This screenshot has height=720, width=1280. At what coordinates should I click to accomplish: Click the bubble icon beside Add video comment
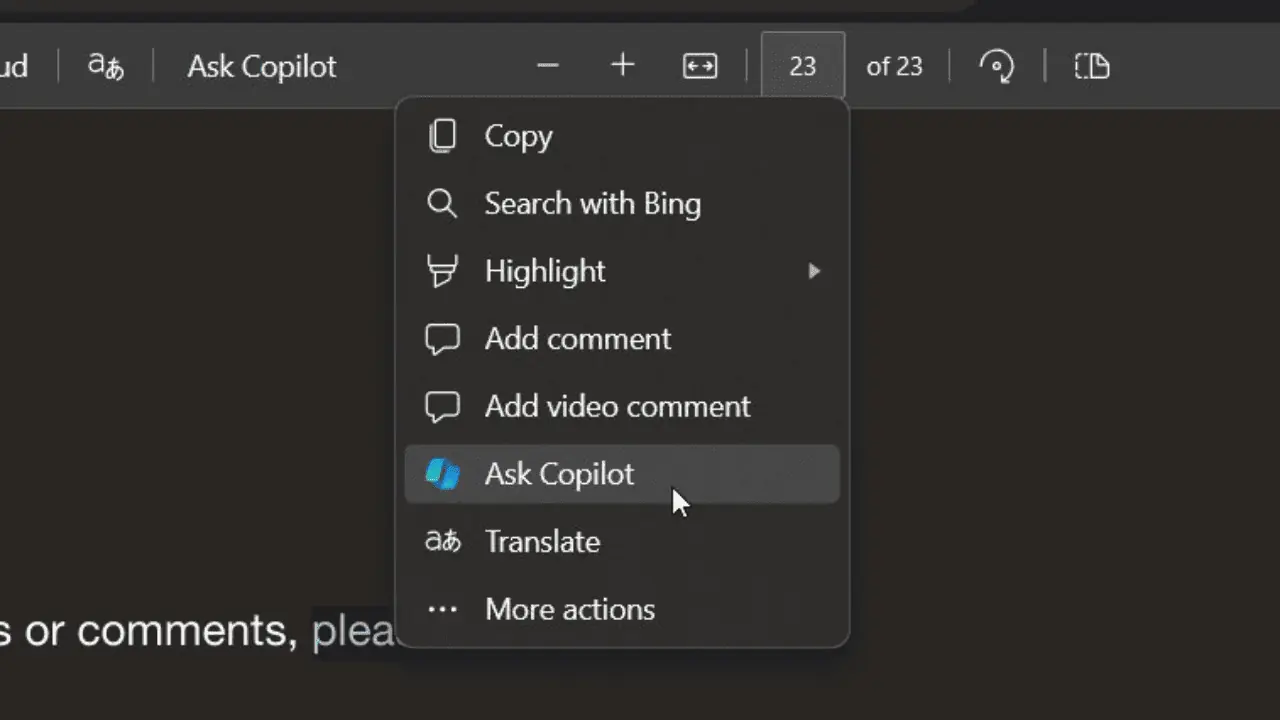[442, 407]
